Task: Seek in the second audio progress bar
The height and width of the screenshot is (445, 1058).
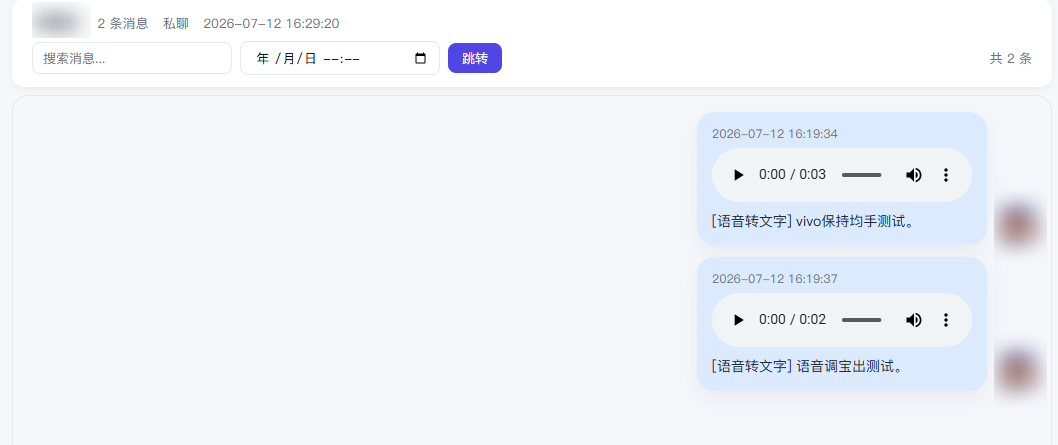Action: [x=862, y=320]
